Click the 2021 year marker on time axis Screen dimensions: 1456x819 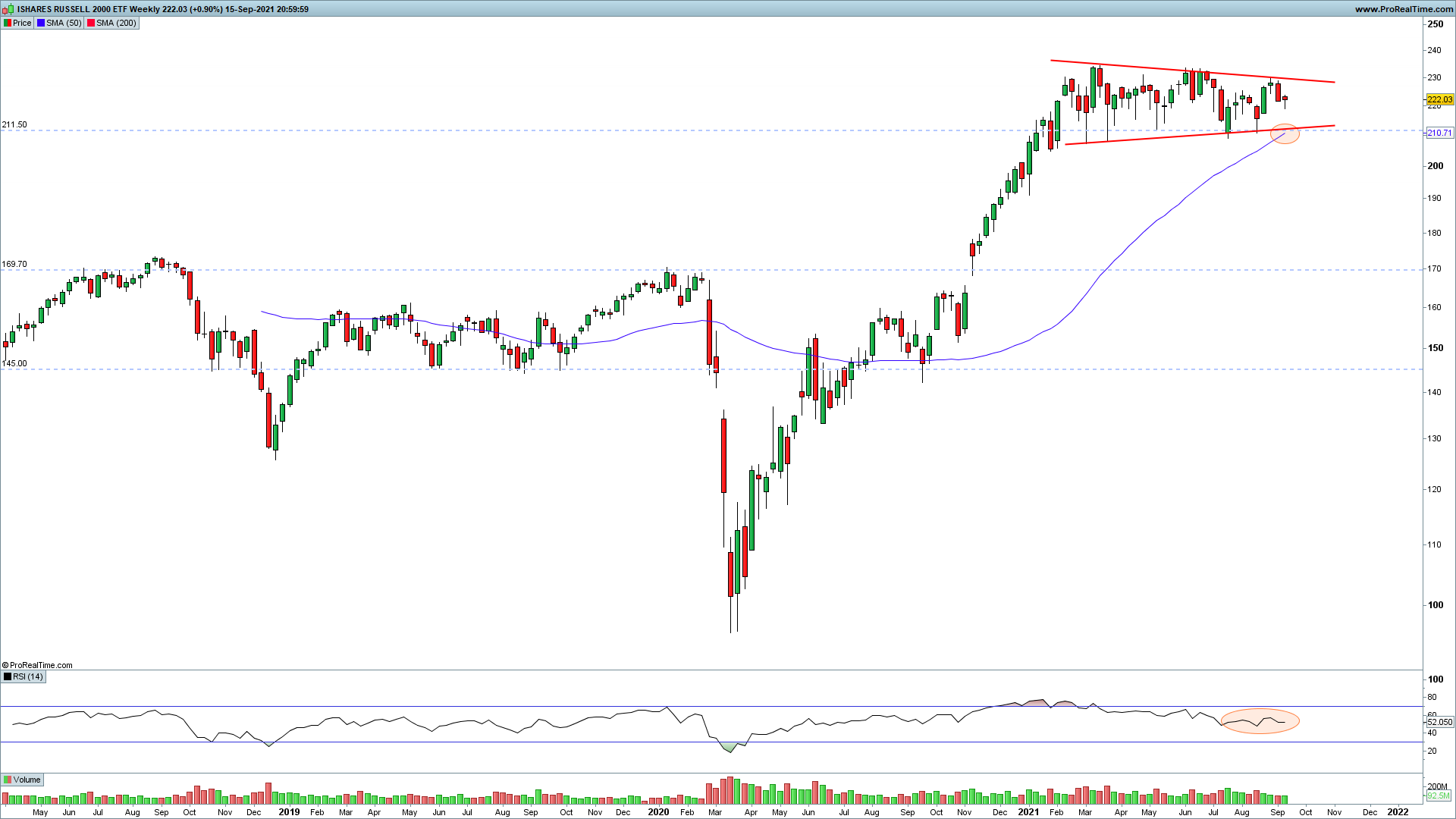coord(1028,811)
